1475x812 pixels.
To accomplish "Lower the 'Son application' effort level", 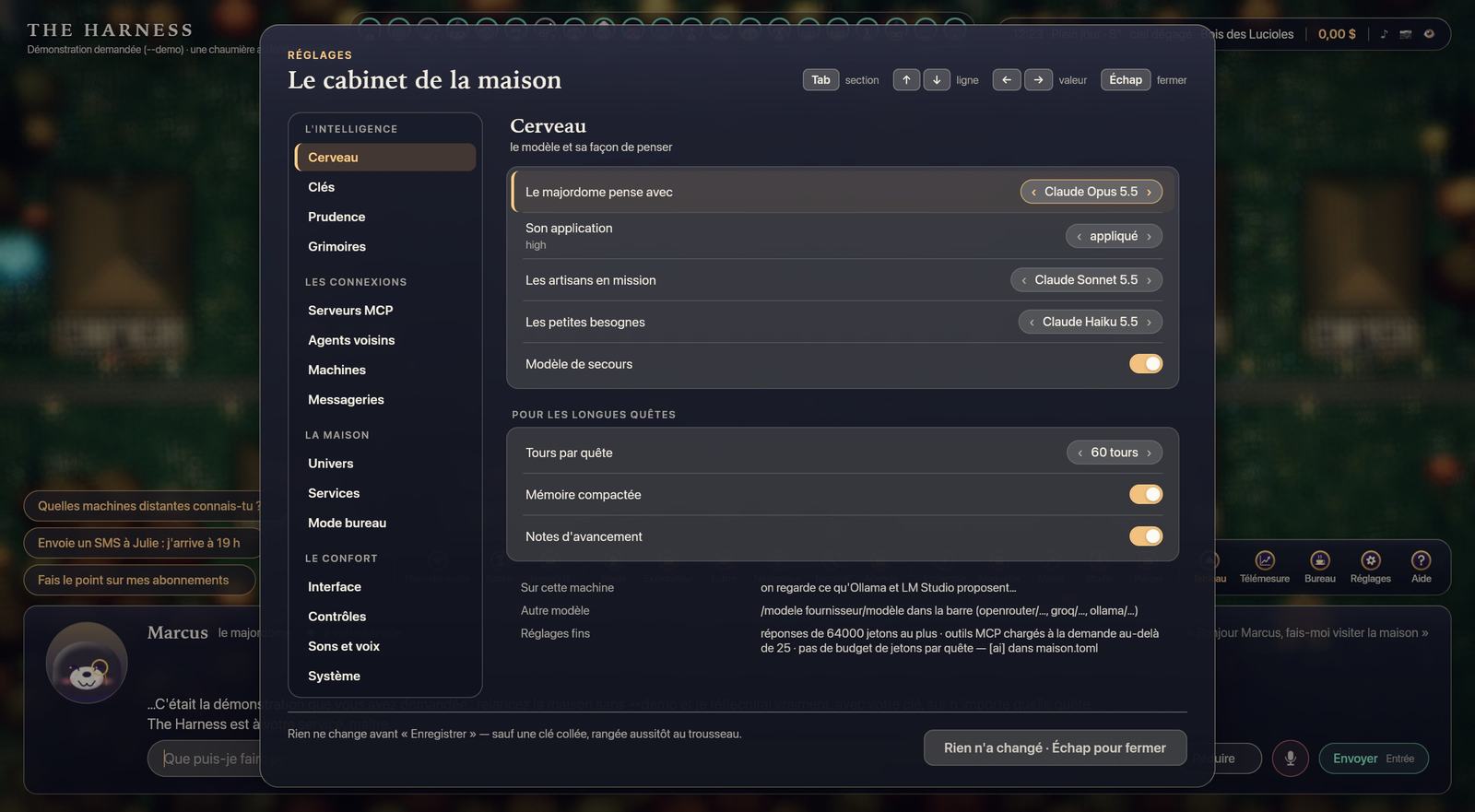I will [1079, 236].
